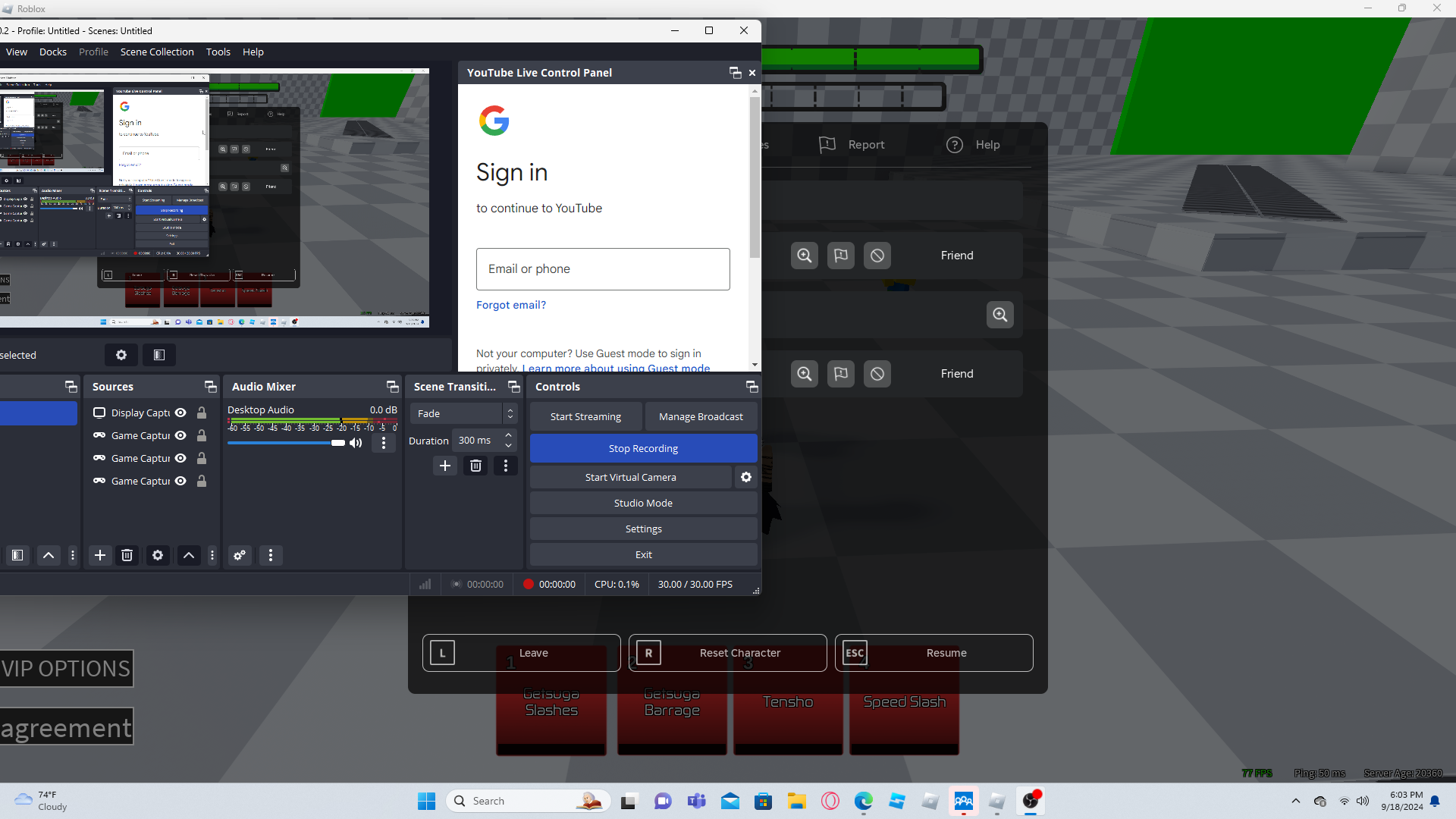Click the Email or phone field

coord(603,269)
